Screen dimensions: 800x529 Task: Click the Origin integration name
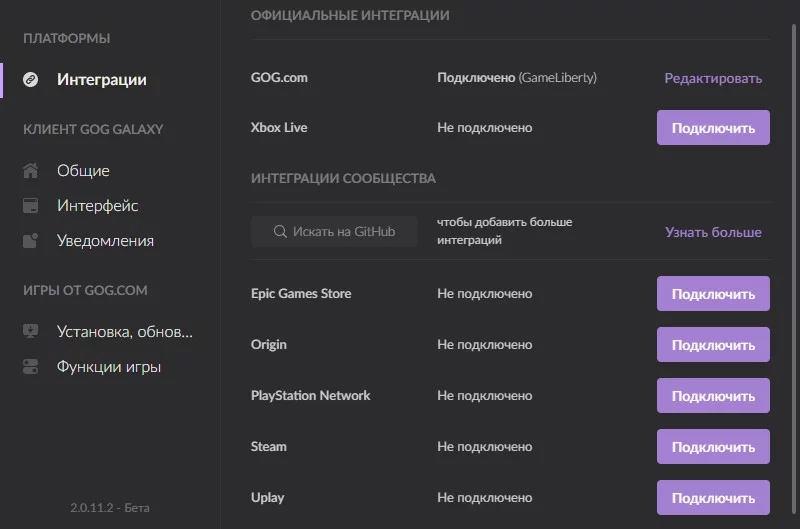coord(269,345)
